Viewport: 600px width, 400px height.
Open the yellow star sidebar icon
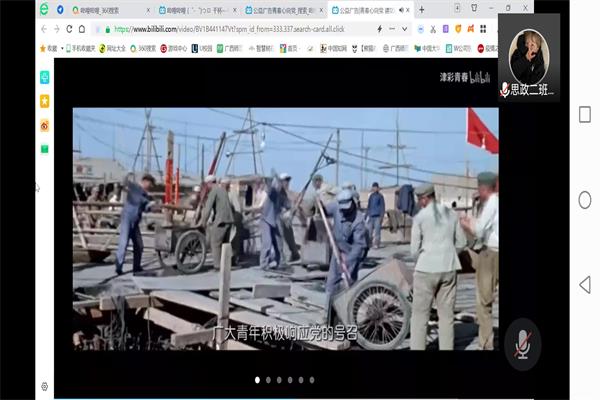(x=45, y=101)
